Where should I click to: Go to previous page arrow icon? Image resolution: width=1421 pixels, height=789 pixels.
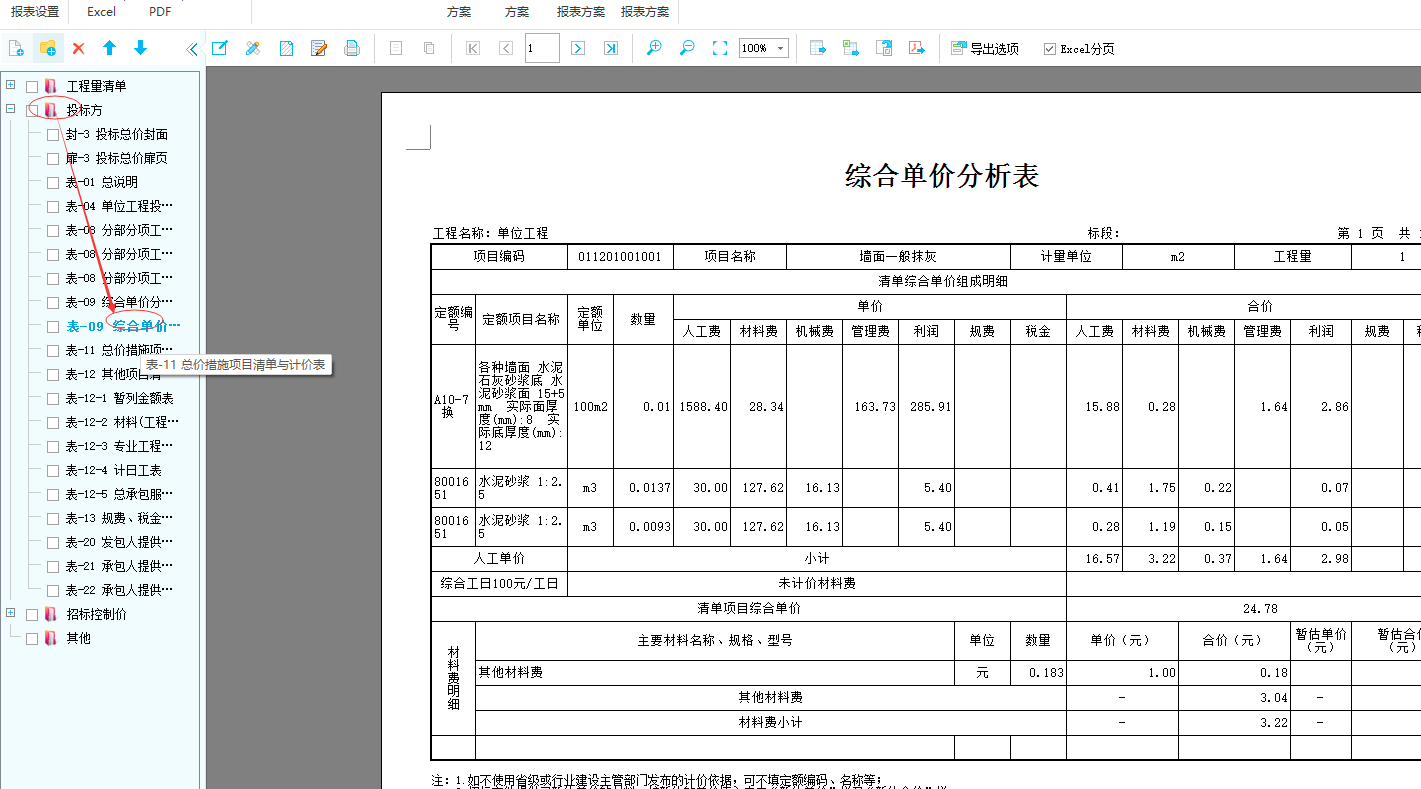point(506,48)
